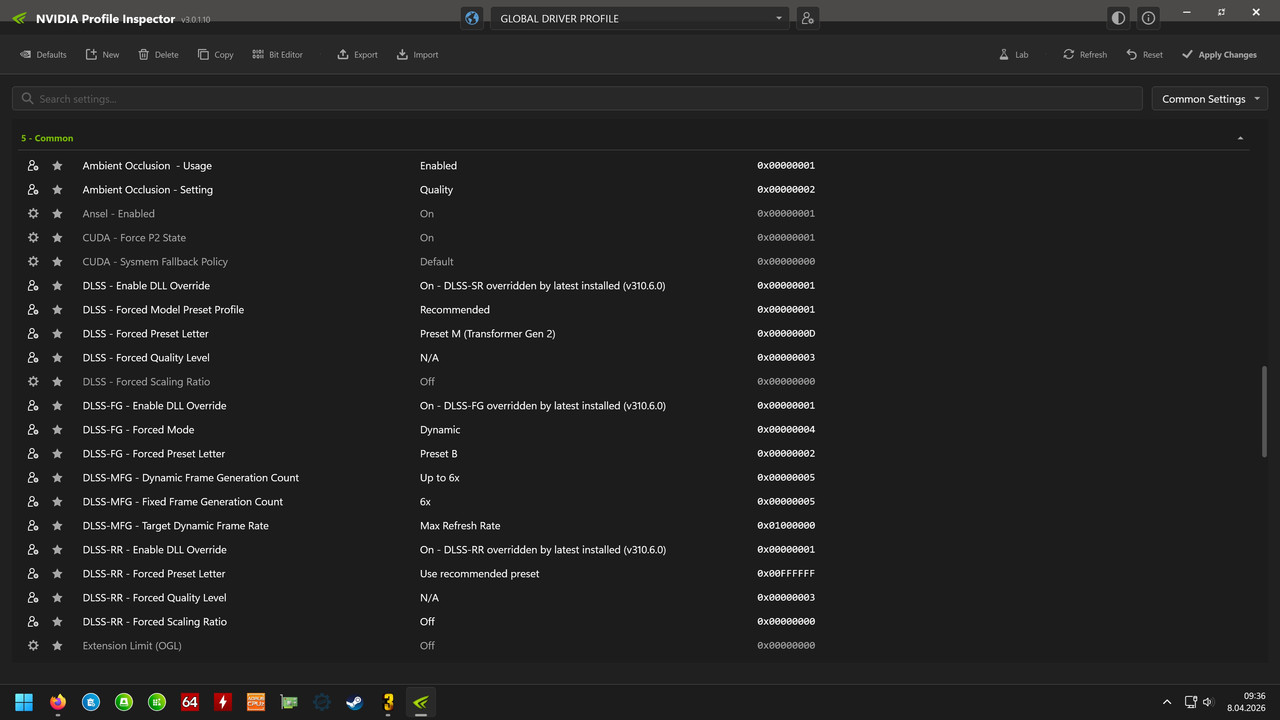
Task: Toggle favorite star for Ambient Occlusion - Usage
Action: (57, 166)
